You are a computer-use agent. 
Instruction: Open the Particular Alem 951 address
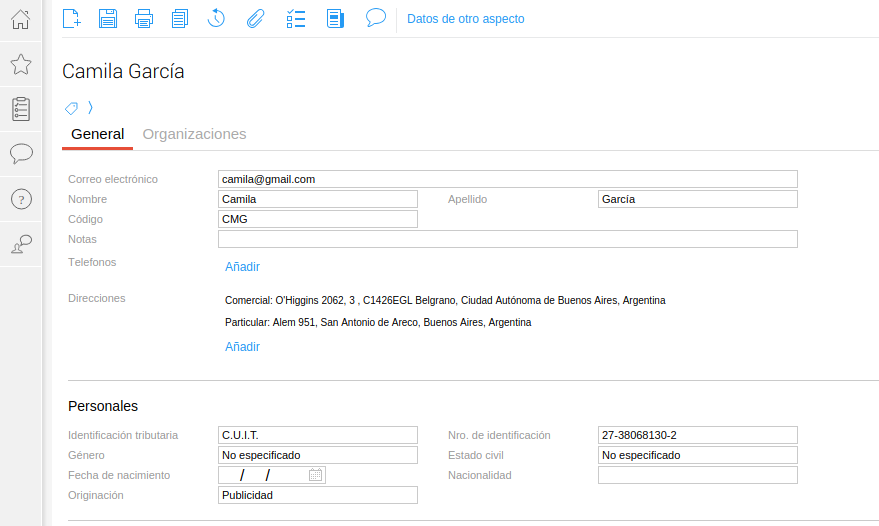pyautogui.click(x=378, y=322)
